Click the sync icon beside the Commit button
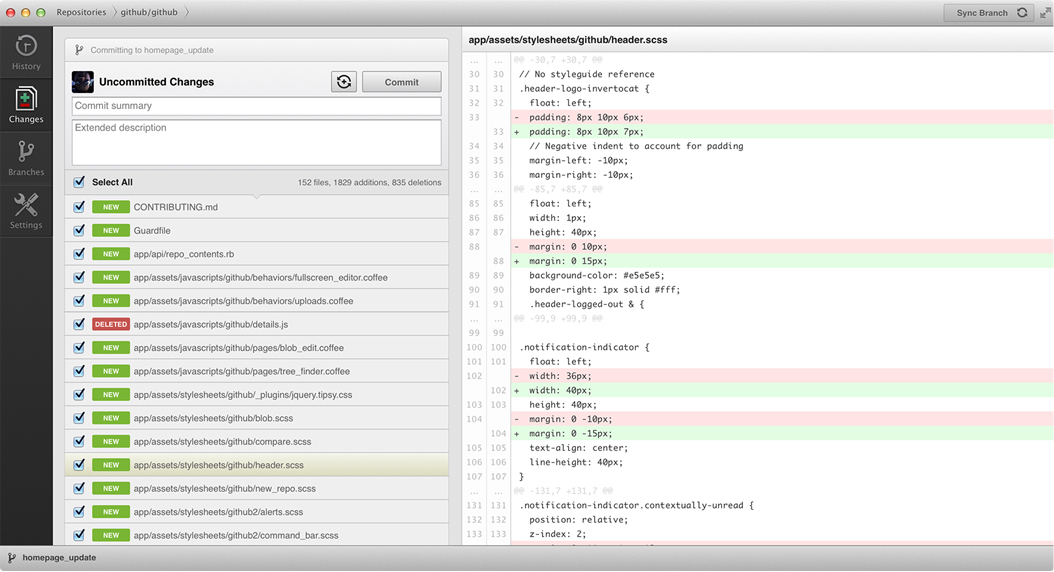This screenshot has height=572, width=1054. point(344,82)
